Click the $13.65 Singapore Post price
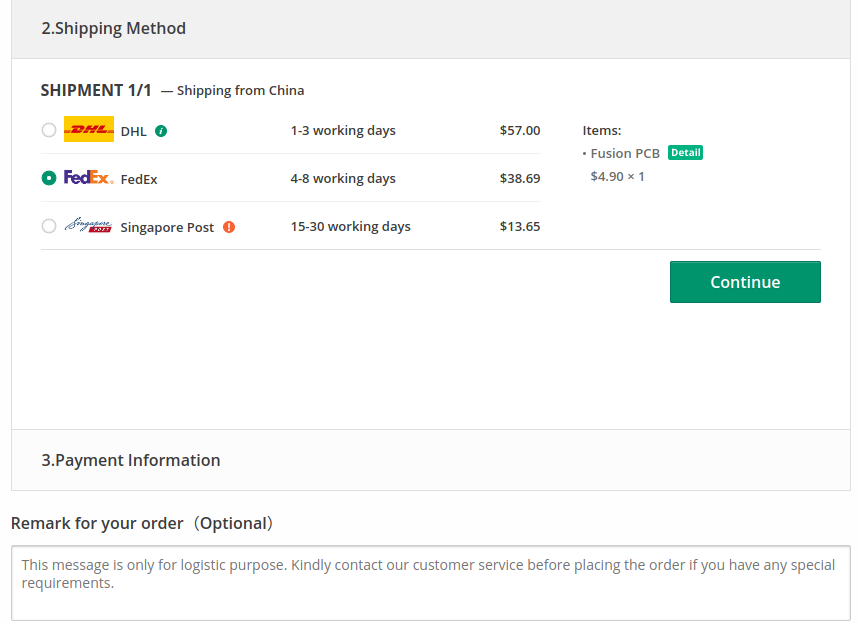The height and width of the screenshot is (623, 860). coord(519,226)
